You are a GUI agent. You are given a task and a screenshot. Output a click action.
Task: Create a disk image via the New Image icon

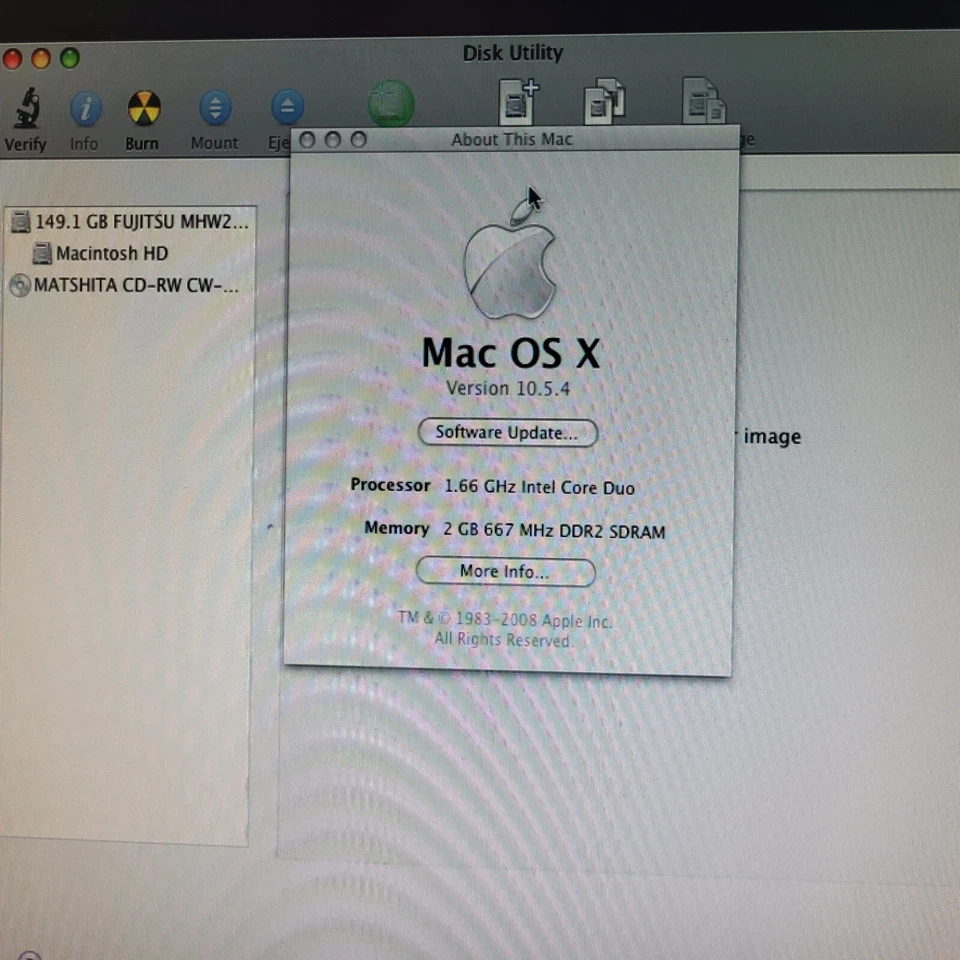(x=516, y=100)
